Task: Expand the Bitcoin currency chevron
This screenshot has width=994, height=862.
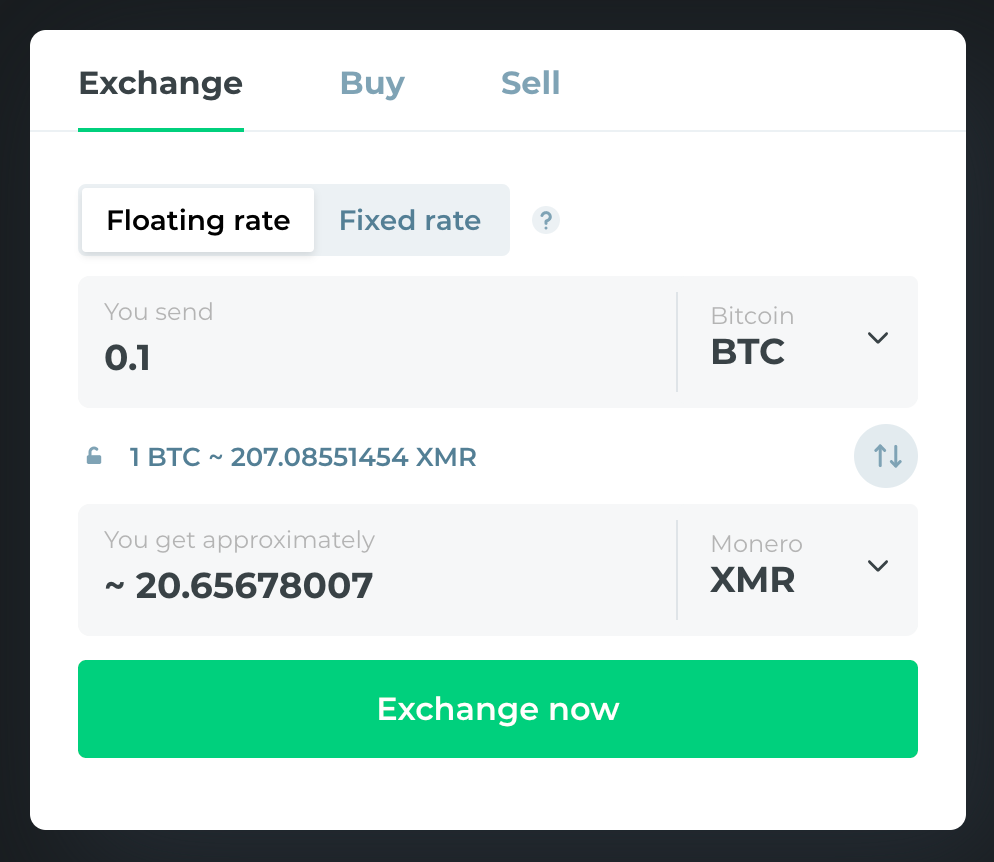Action: [878, 338]
